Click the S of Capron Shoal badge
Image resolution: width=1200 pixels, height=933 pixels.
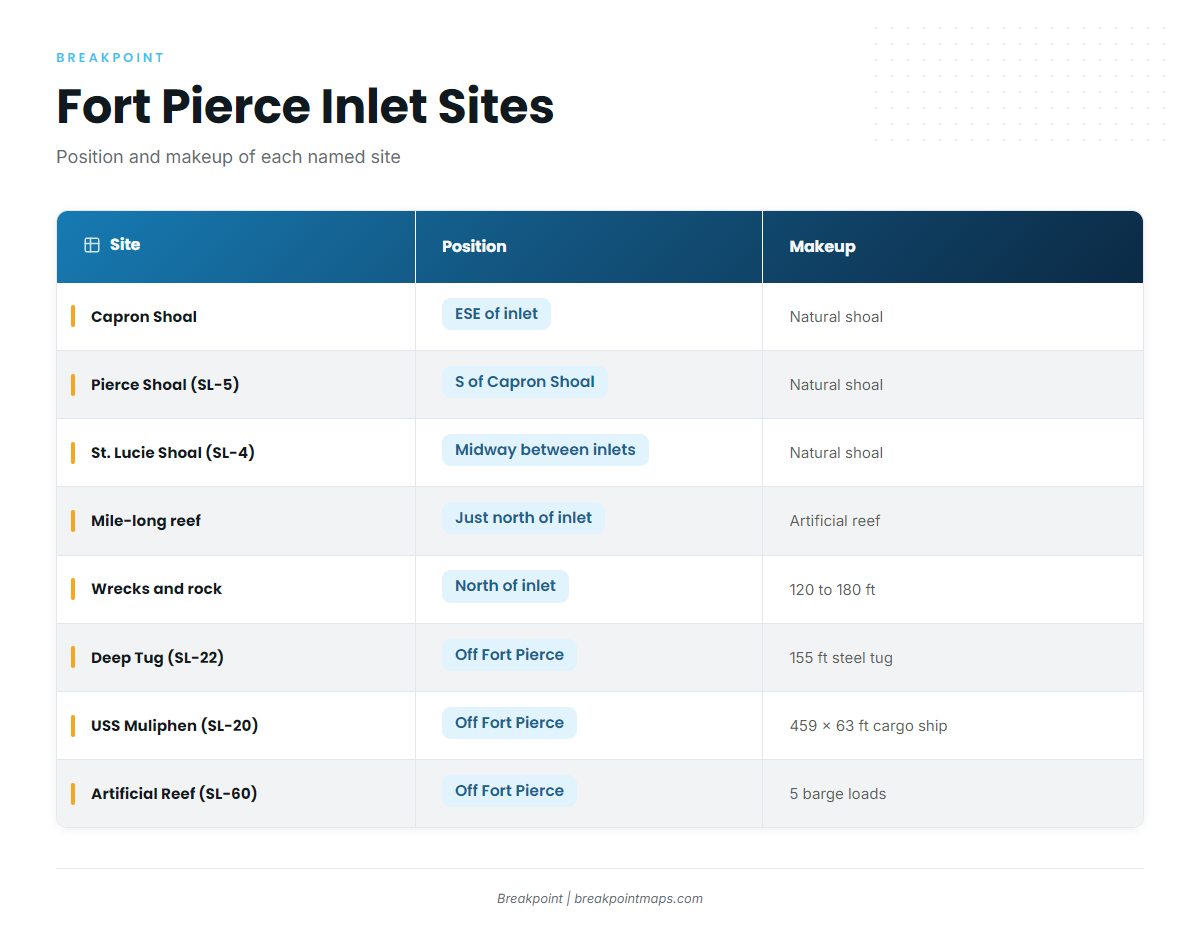pos(524,382)
